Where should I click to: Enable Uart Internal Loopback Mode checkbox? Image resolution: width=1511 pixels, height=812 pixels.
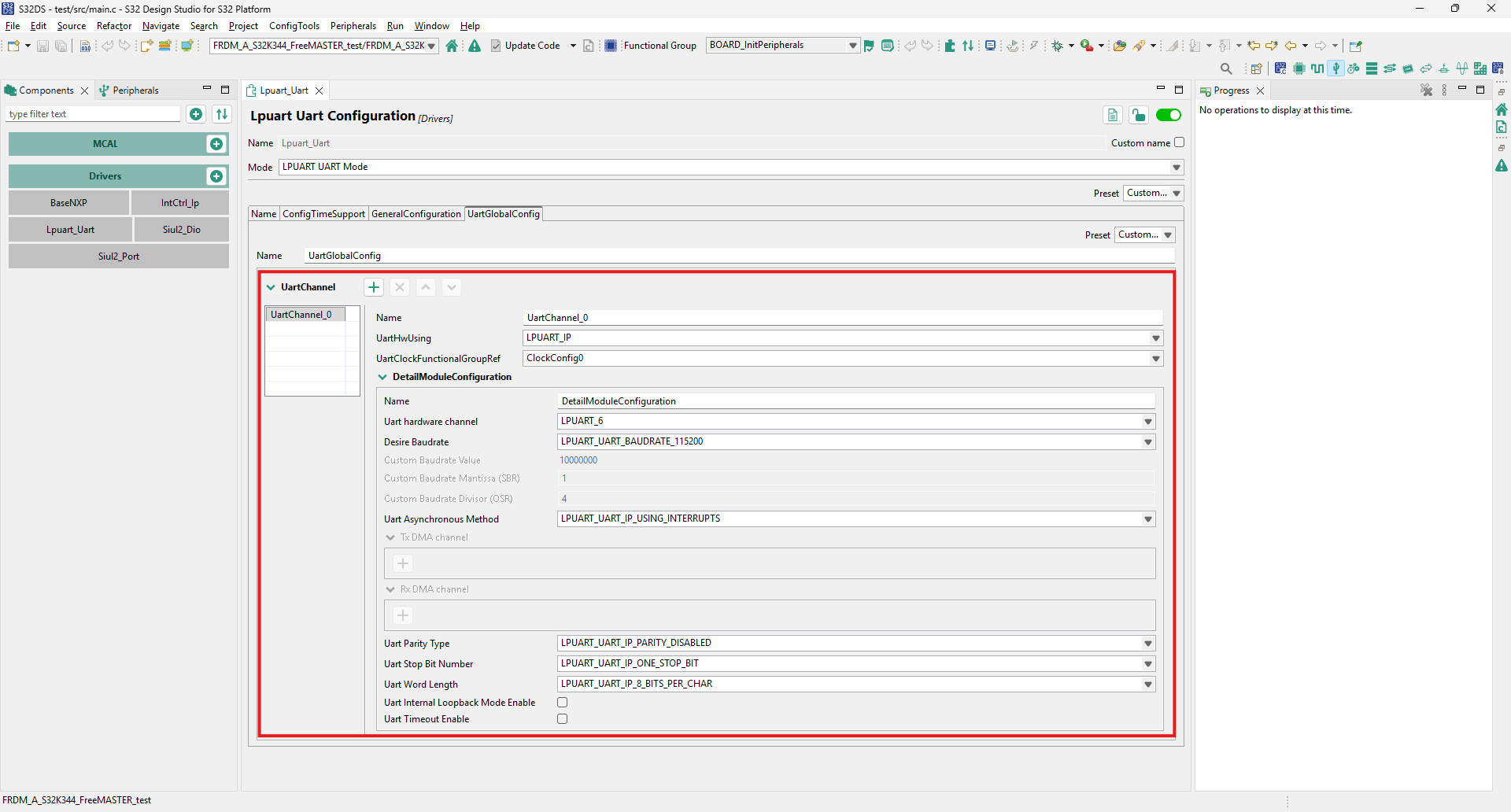pos(563,703)
